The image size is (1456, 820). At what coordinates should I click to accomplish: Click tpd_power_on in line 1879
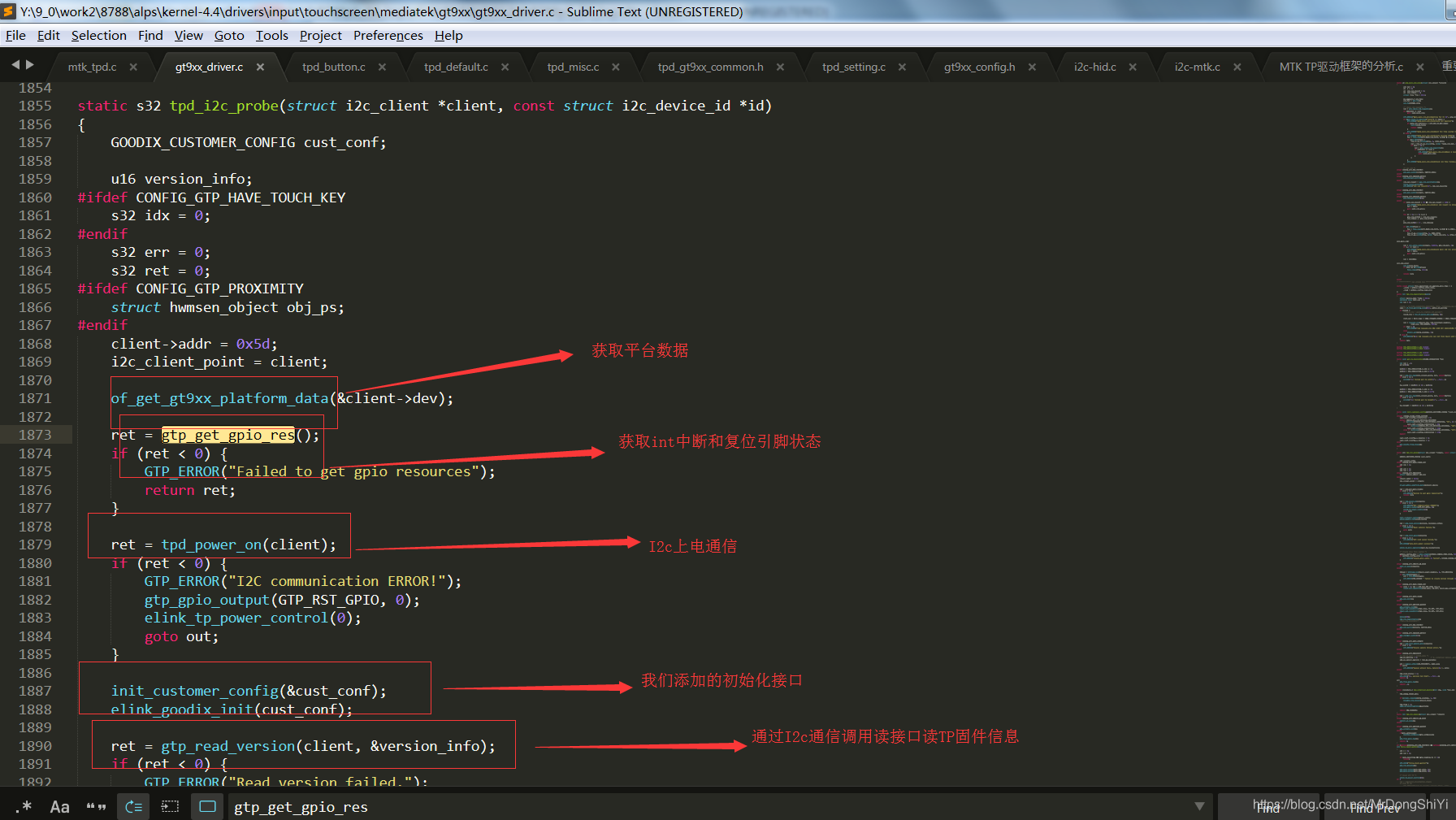(x=211, y=544)
